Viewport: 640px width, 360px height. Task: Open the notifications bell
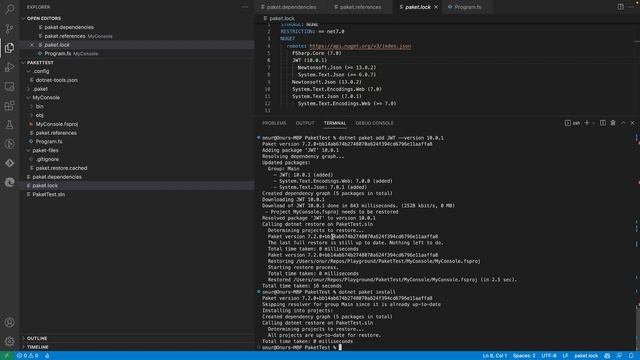coord(631,356)
